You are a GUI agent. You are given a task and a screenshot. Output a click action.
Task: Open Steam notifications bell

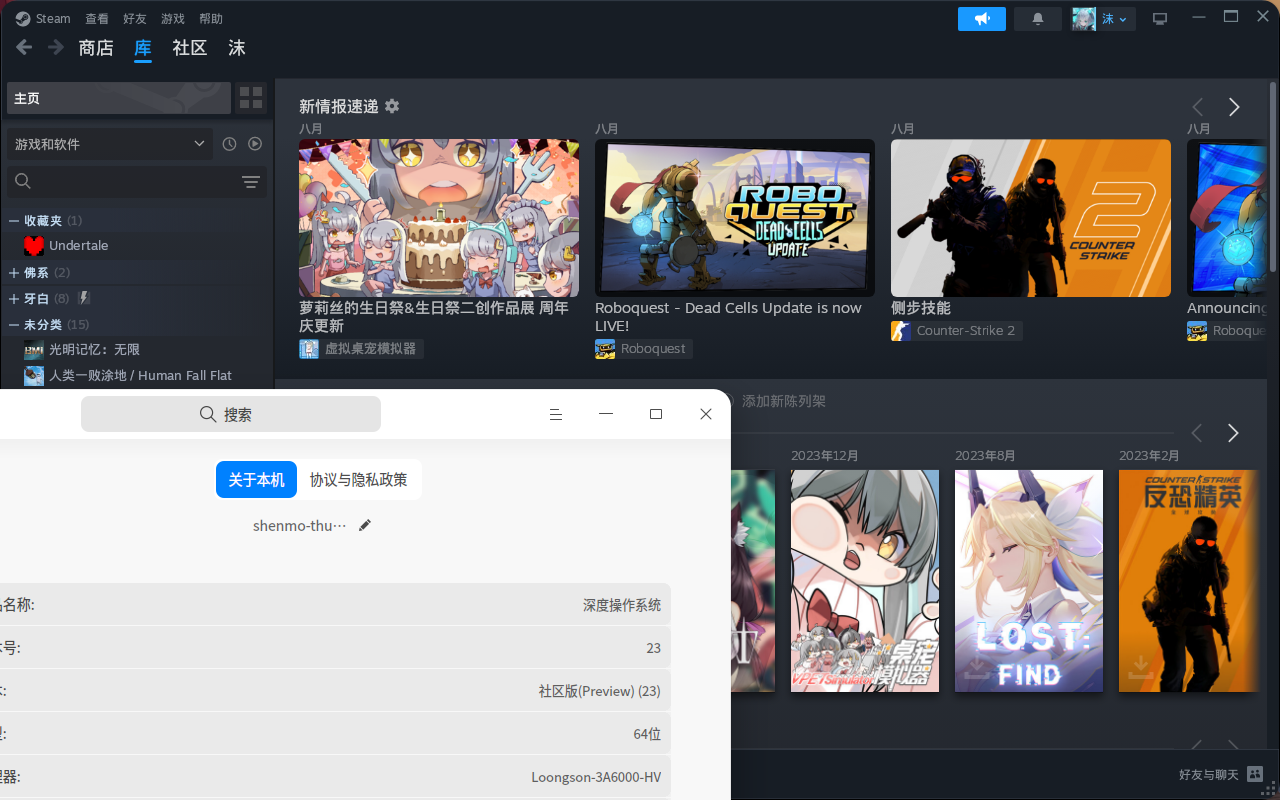click(x=1038, y=19)
